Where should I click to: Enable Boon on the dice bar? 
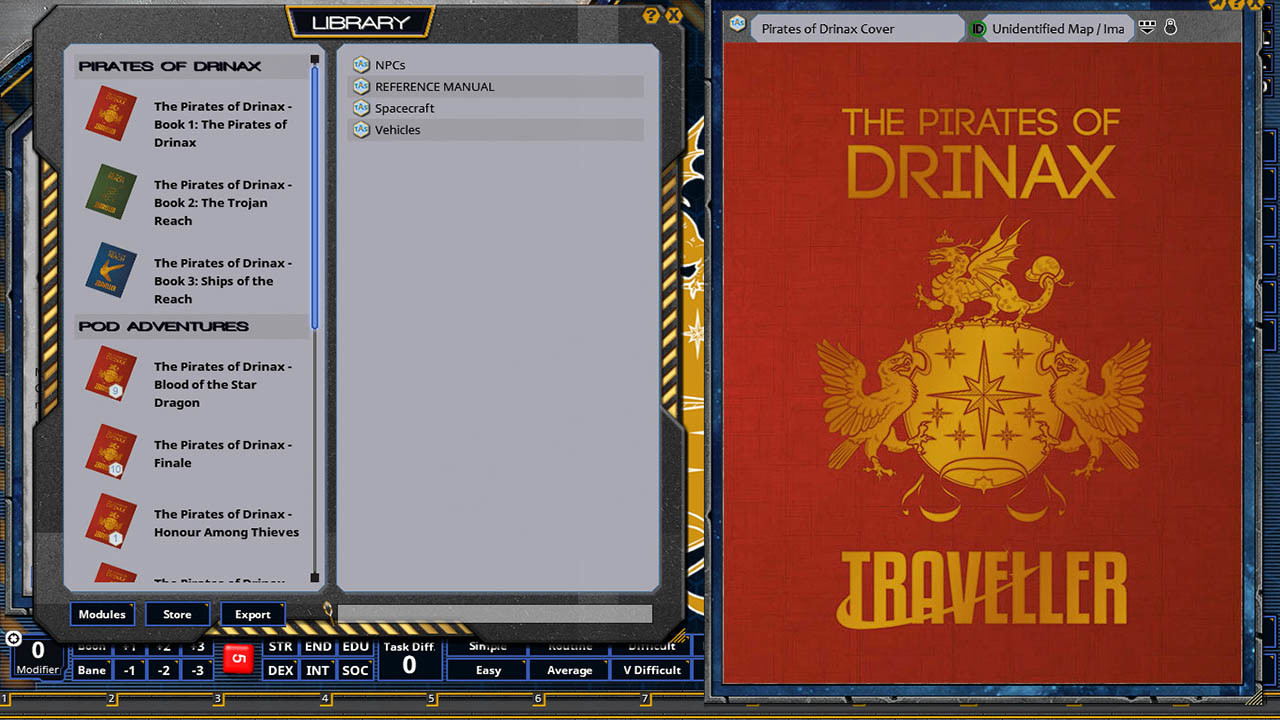point(91,646)
